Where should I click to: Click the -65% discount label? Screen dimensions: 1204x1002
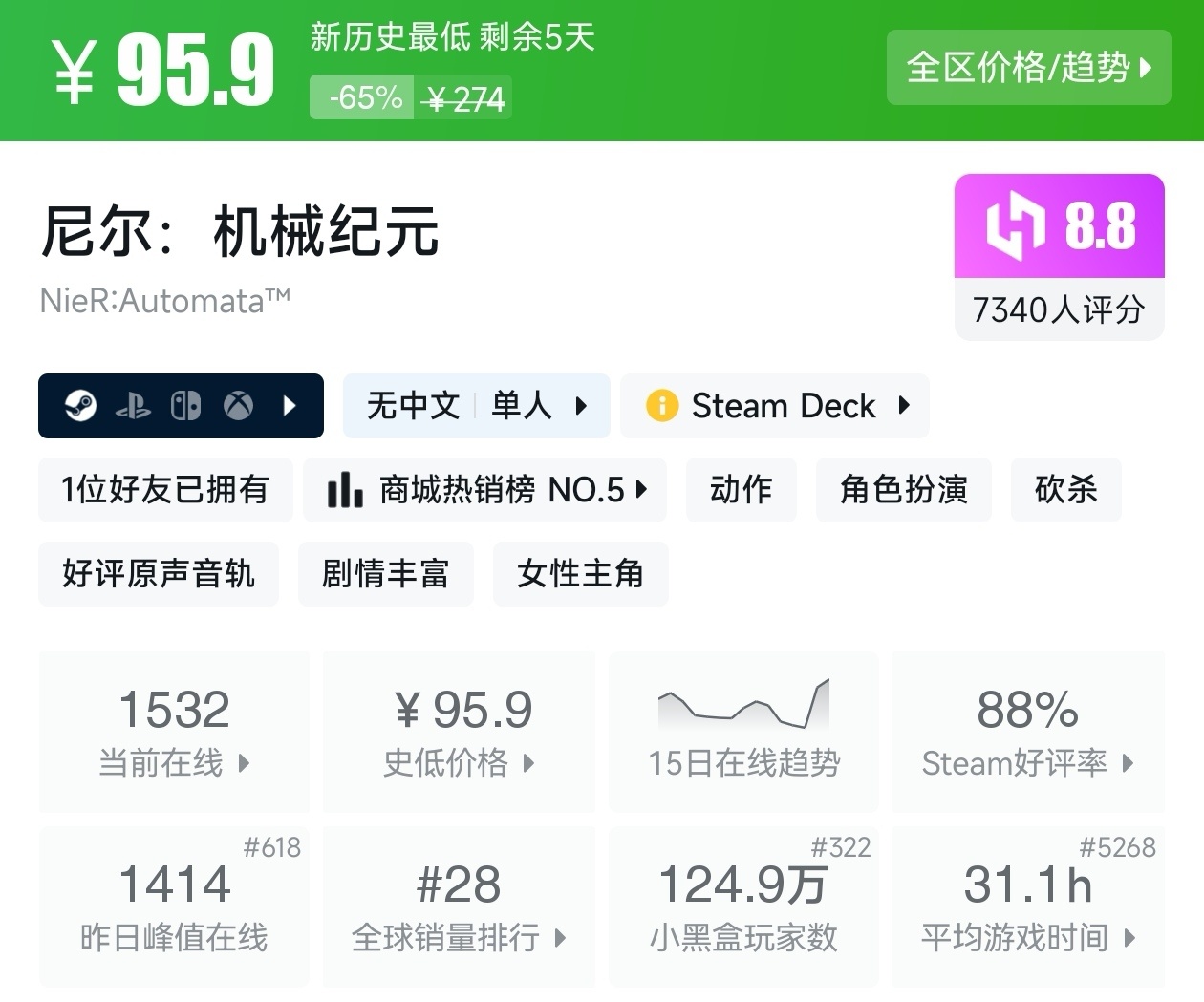pyautogui.click(x=362, y=97)
